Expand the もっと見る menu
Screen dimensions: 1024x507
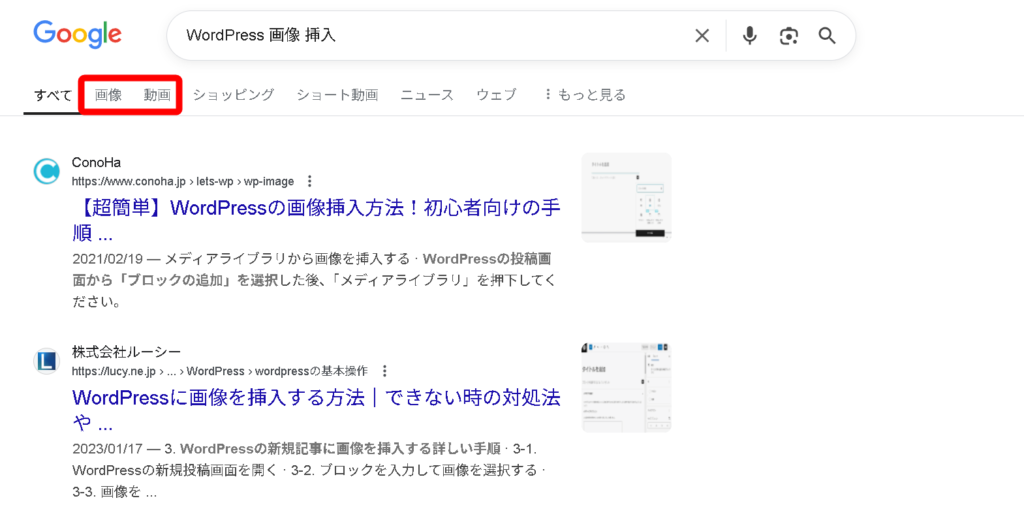pos(584,95)
